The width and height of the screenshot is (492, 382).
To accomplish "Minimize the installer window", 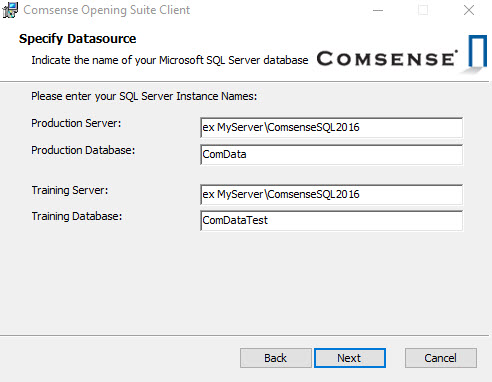I will click(x=378, y=10).
